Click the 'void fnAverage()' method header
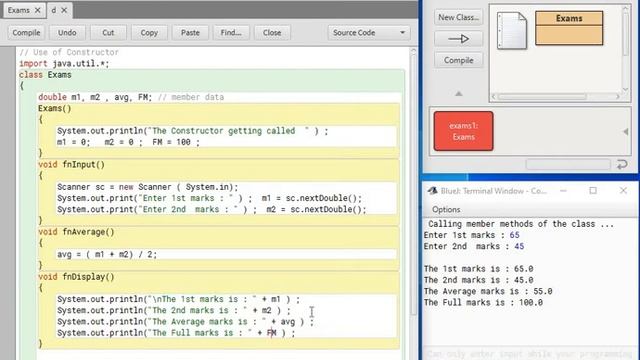640x360 pixels. pyautogui.click(x=76, y=232)
